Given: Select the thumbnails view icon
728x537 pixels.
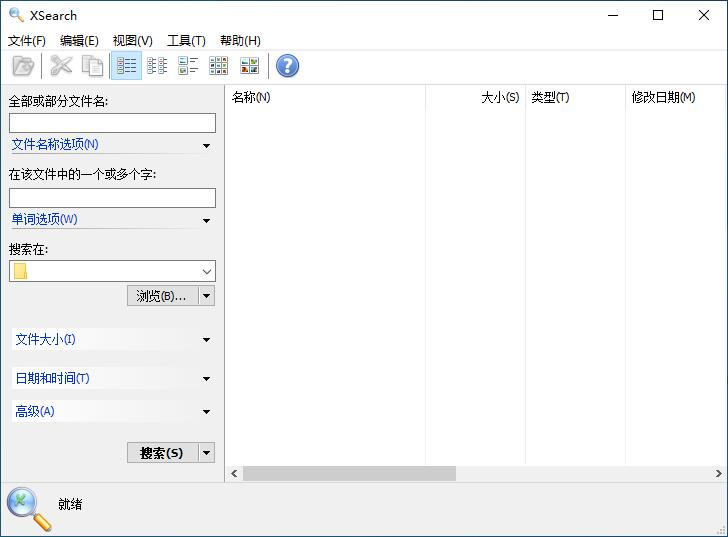Looking at the screenshot, I should [x=249, y=66].
